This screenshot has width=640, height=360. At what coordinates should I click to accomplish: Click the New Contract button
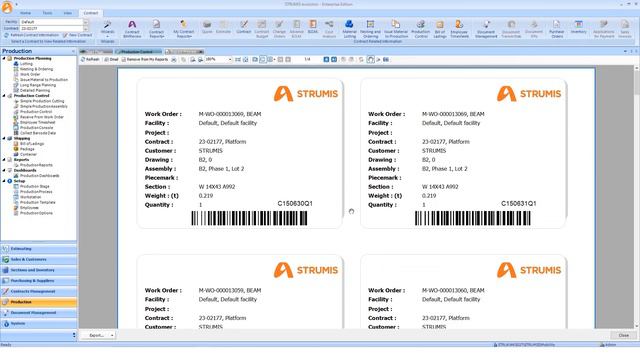coord(78,36)
